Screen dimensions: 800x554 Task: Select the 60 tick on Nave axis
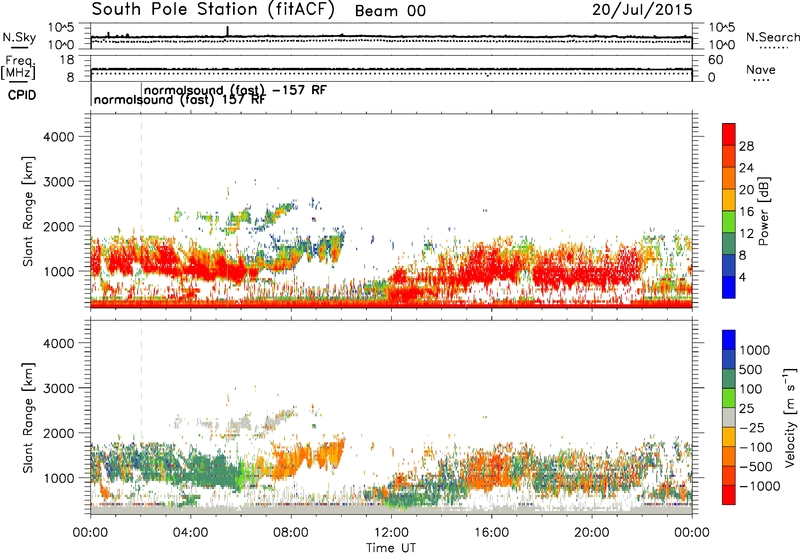(x=715, y=60)
